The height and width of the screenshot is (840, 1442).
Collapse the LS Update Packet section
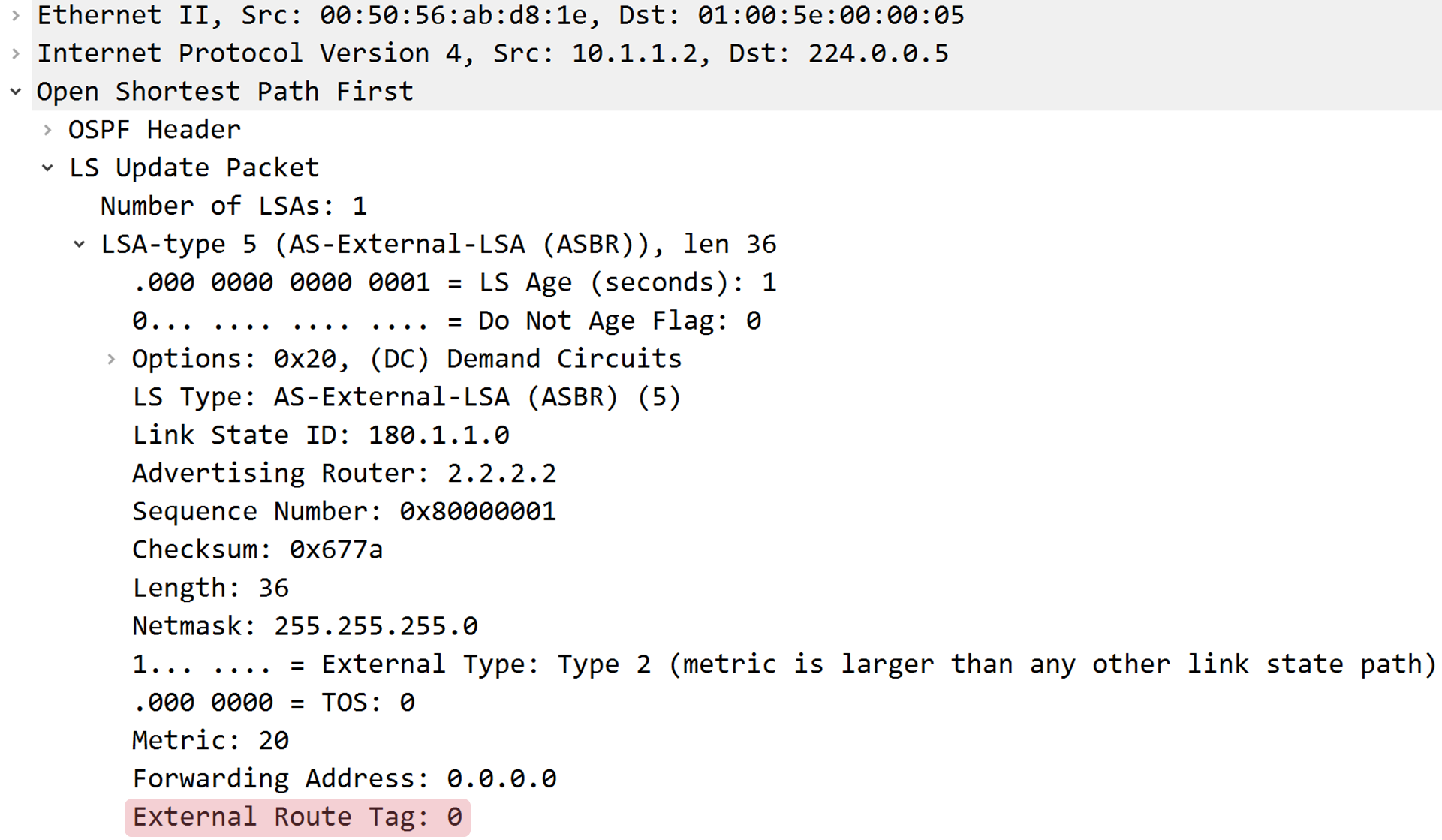(47, 168)
